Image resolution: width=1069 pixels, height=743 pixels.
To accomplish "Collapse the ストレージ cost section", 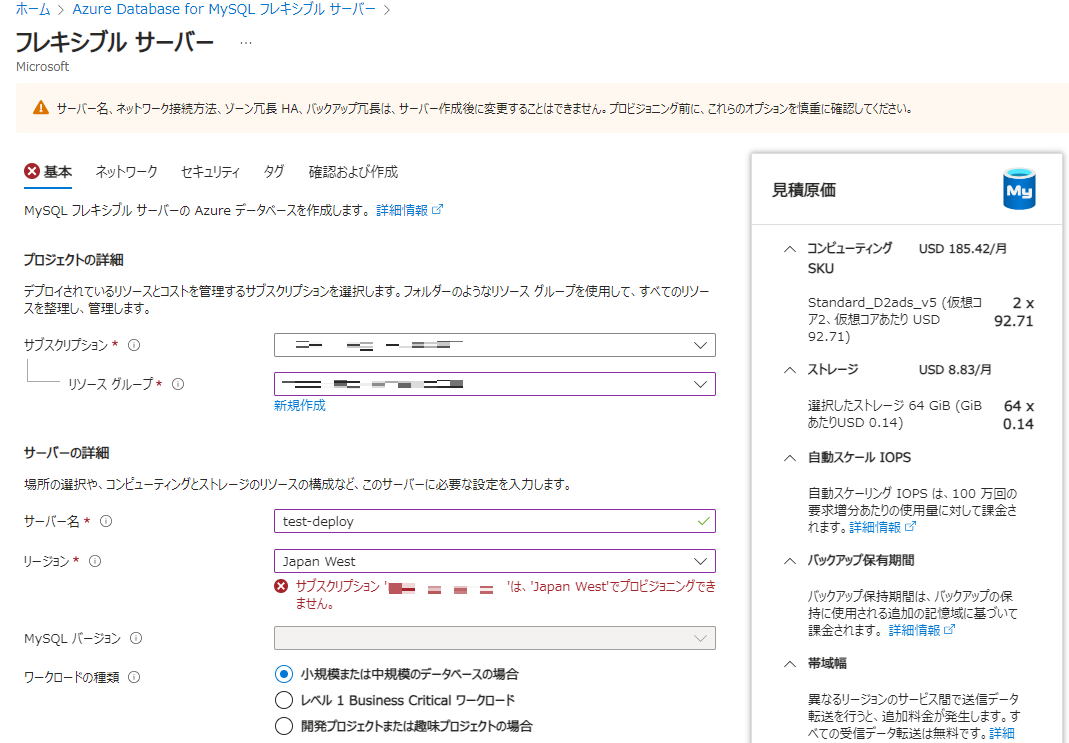I will (789, 370).
